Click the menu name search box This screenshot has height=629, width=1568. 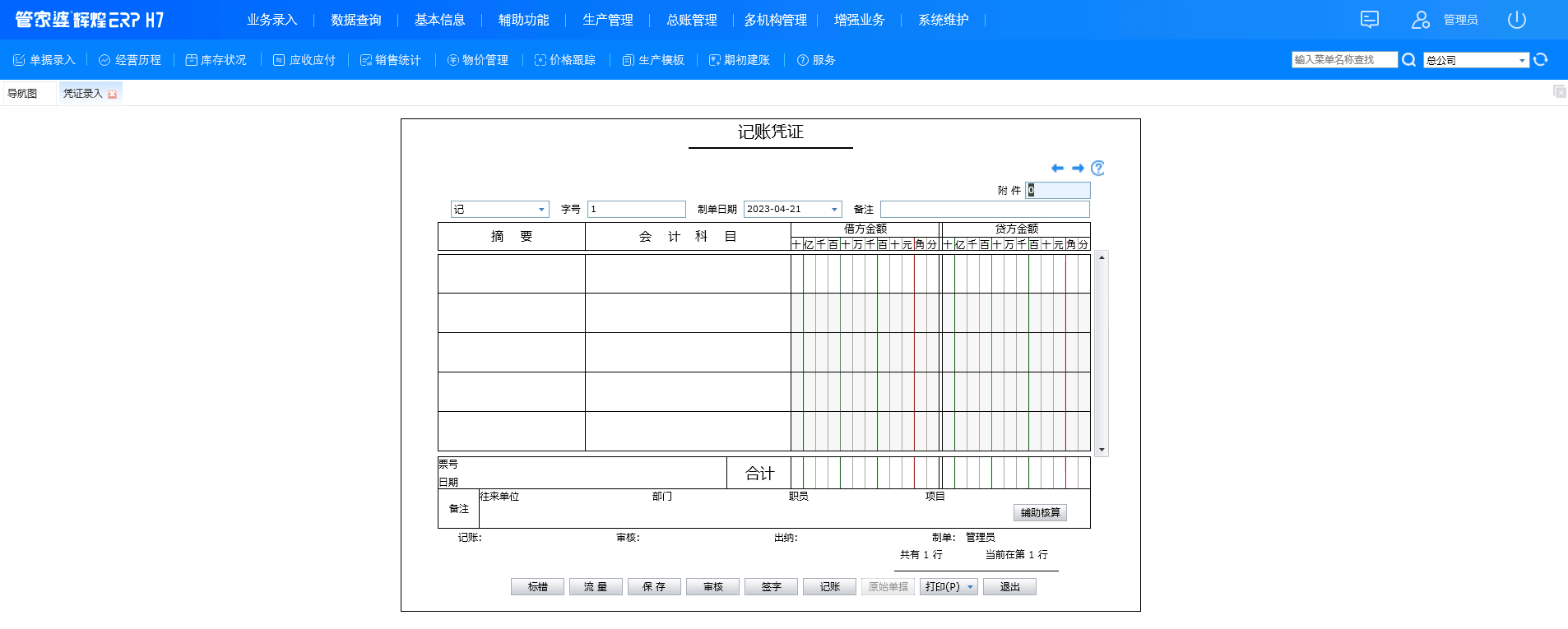pyautogui.click(x=1344, y=60)
